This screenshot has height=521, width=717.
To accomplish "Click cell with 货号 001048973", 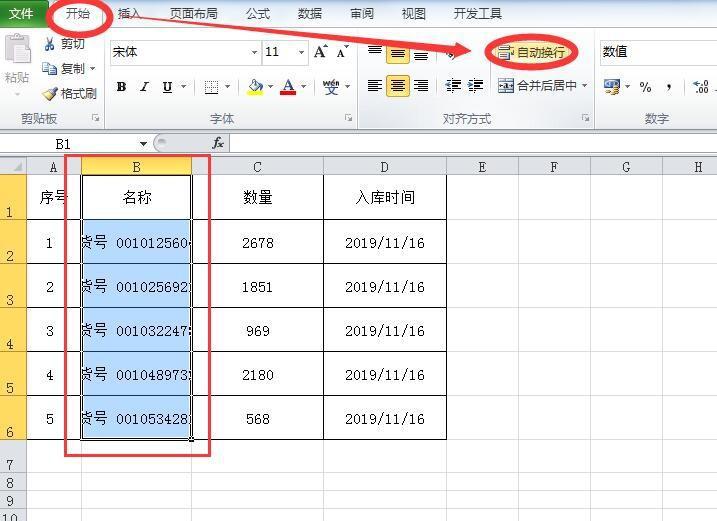I will pos(136,375).
